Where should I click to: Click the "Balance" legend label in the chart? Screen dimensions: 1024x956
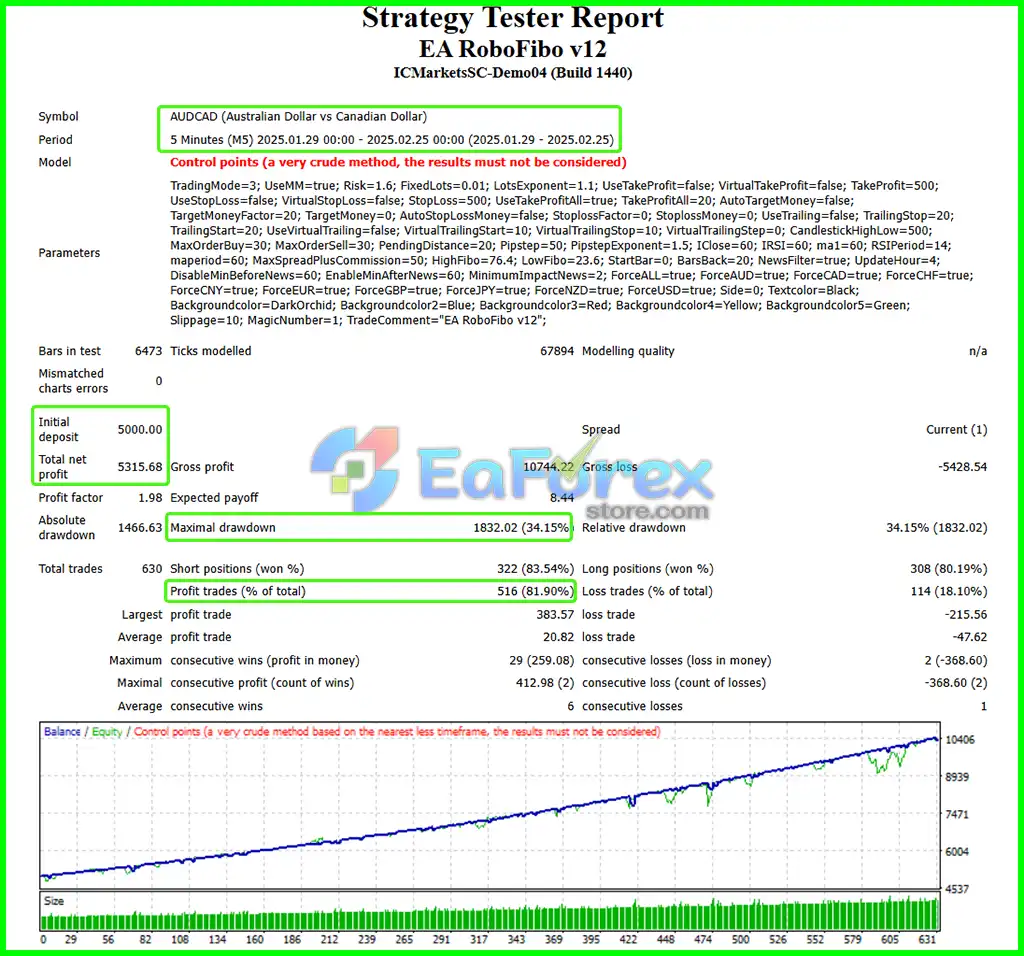62,731
